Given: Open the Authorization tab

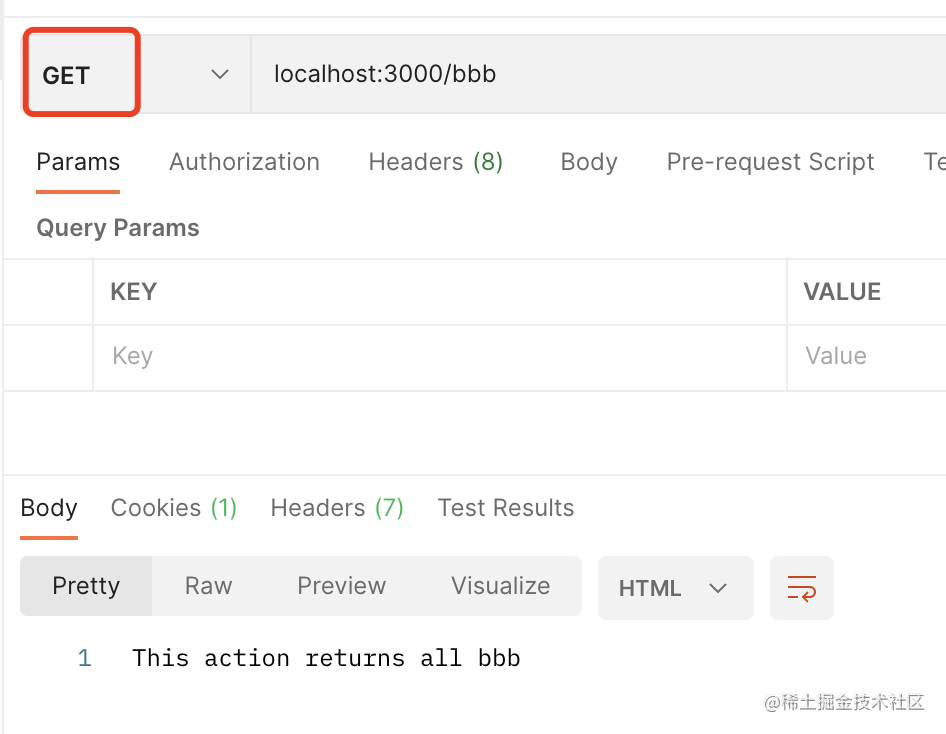Looking at the screenshot, I should 244,162.
